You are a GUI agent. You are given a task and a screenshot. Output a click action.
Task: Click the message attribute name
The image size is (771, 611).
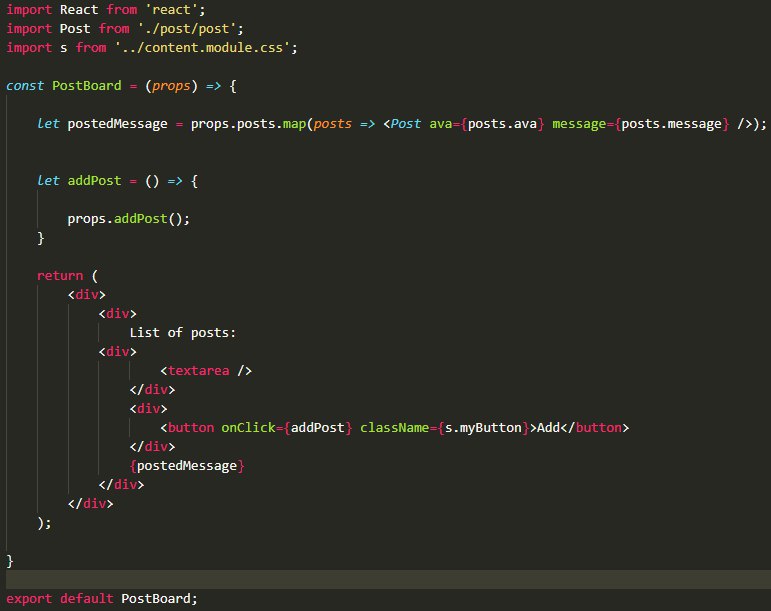click(x=579, y=124)
